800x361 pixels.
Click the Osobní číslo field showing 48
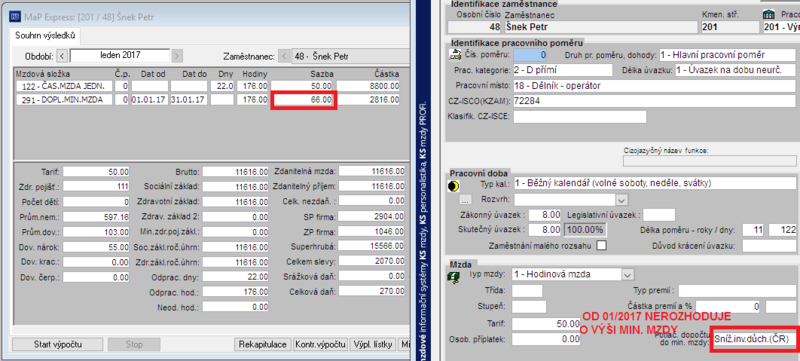[475, 27]
